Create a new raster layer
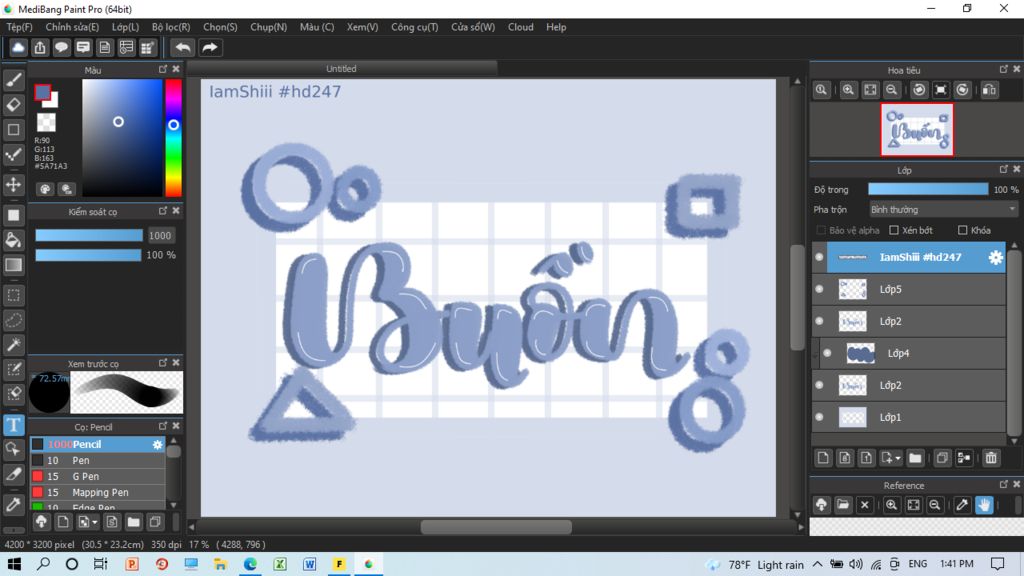 (823, 458)
